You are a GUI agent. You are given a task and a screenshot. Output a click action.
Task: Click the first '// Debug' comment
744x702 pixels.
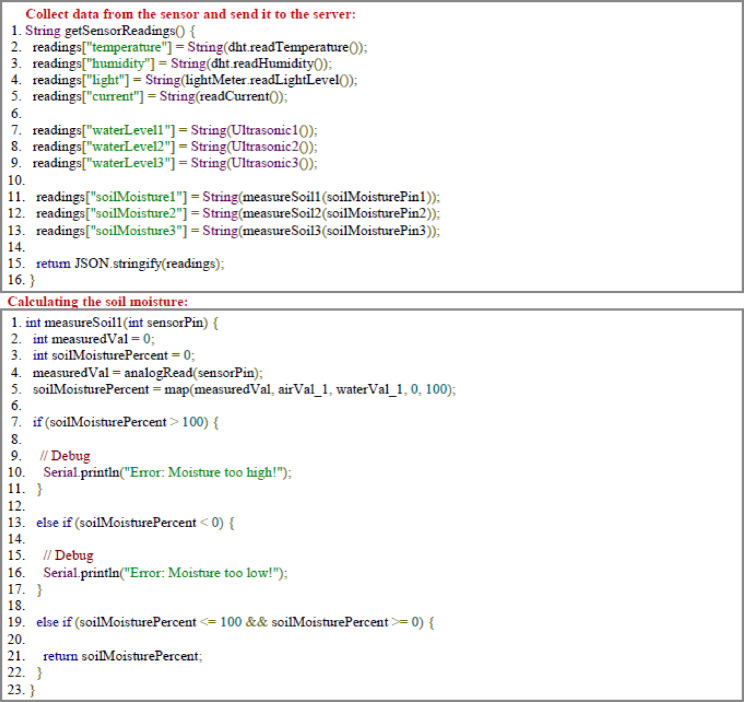[65, 456]
